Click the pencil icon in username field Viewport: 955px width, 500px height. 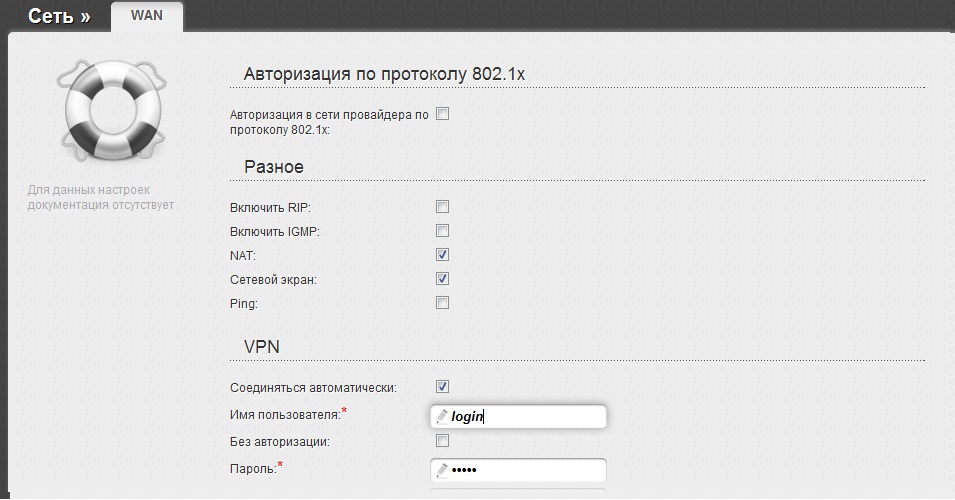click(440, 416)
